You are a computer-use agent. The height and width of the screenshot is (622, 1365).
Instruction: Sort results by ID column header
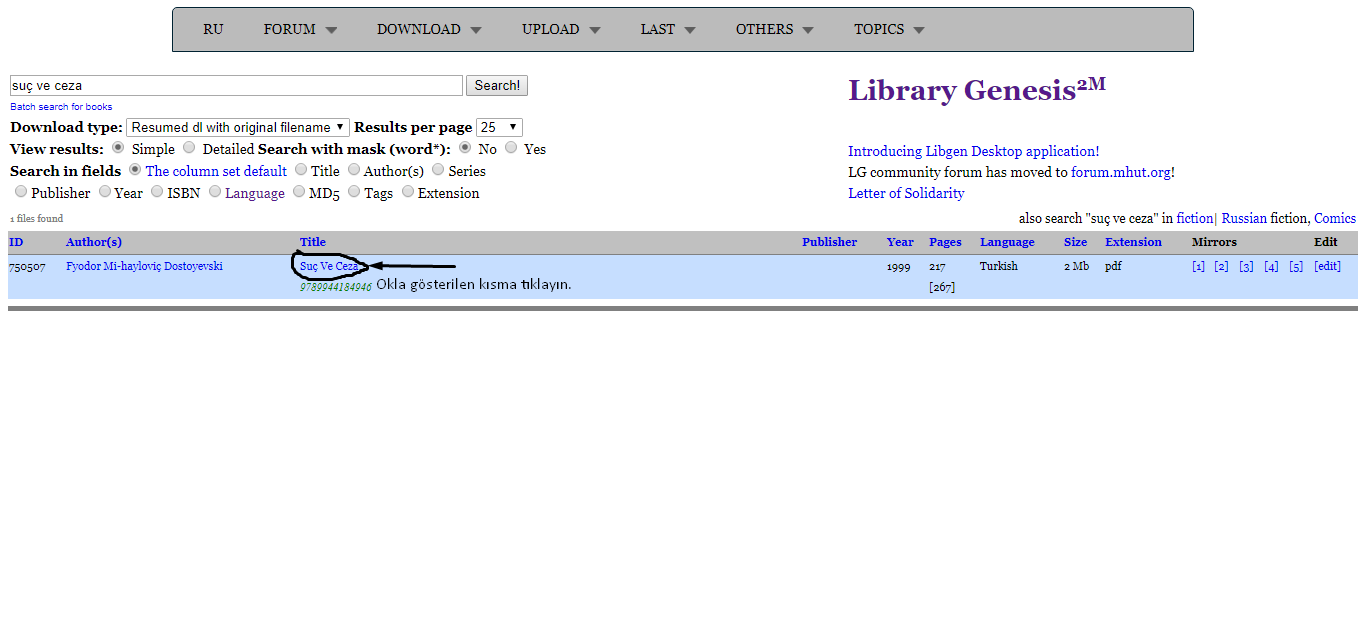click(x=16, y=242)
